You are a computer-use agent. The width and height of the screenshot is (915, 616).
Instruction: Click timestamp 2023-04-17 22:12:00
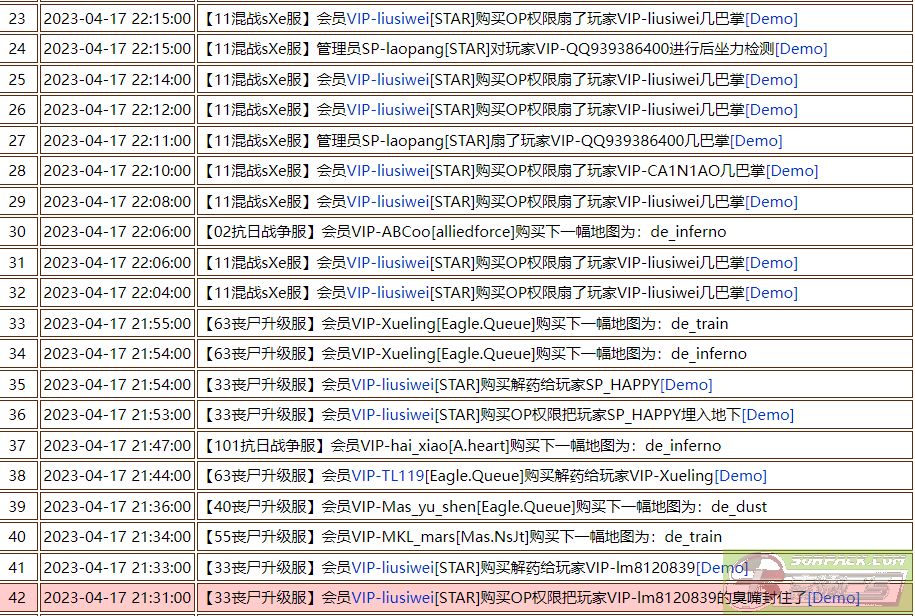coord(117,110)
